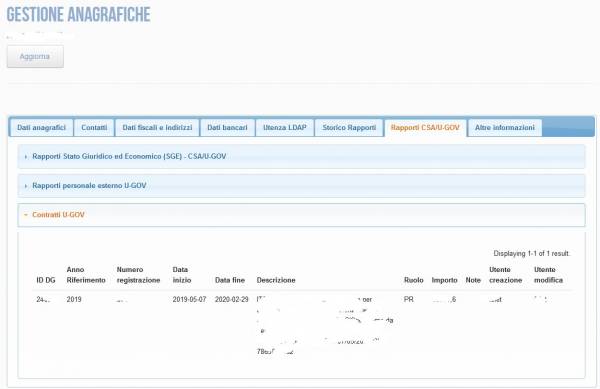Open the Utenza LDAP tab
600x389 pixels.
[x=285, y=128]
